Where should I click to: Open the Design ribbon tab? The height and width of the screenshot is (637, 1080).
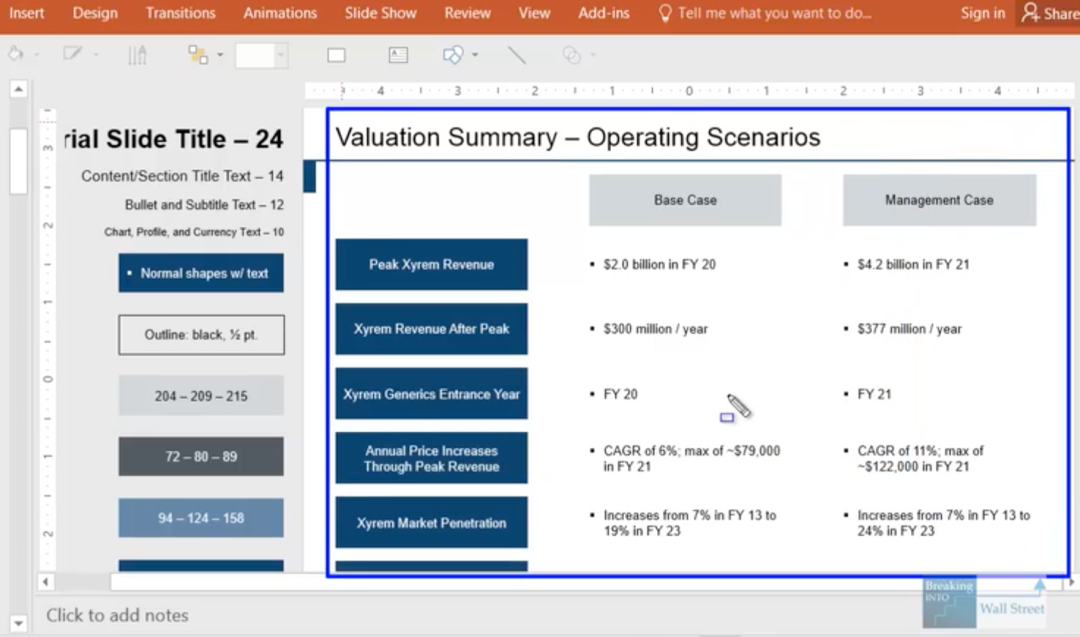pos(95,13)
